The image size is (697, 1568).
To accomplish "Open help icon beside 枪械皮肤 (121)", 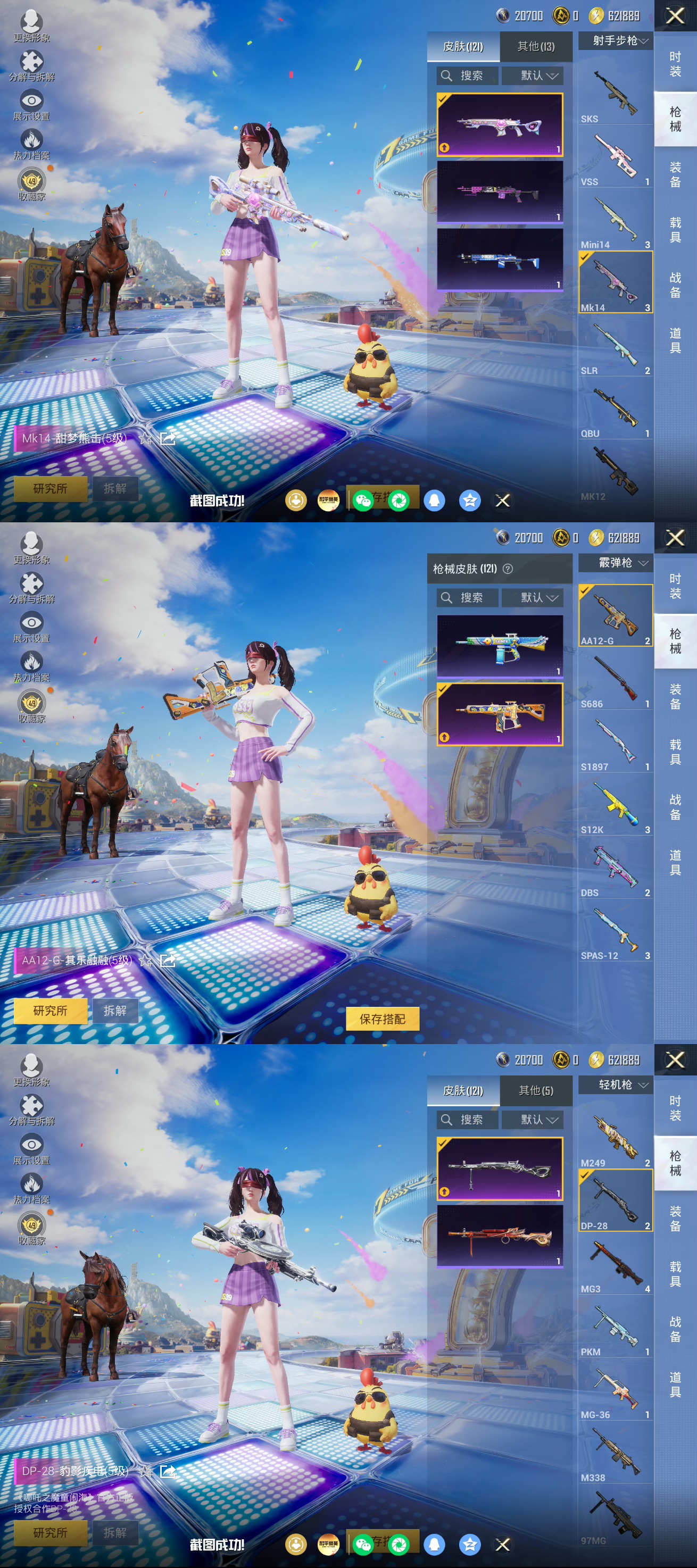I will pyautogui.click(x=508, y=569).
